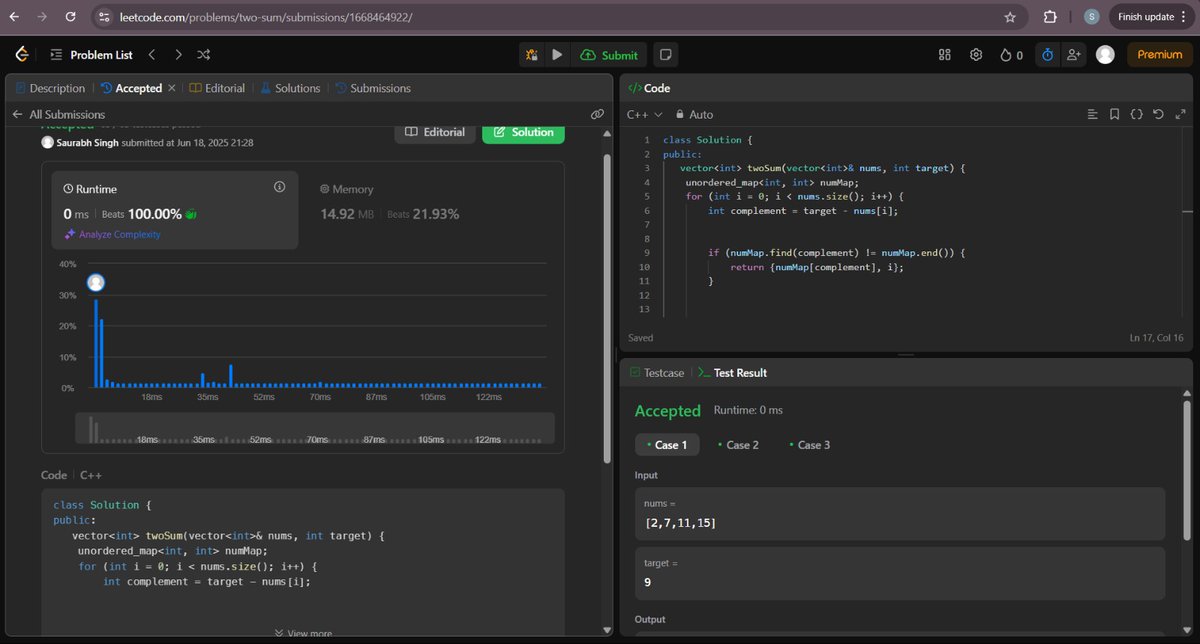Click Analyze Complexity link
1200x644 pixels.
pyautogui.click(x=112, y=234)
